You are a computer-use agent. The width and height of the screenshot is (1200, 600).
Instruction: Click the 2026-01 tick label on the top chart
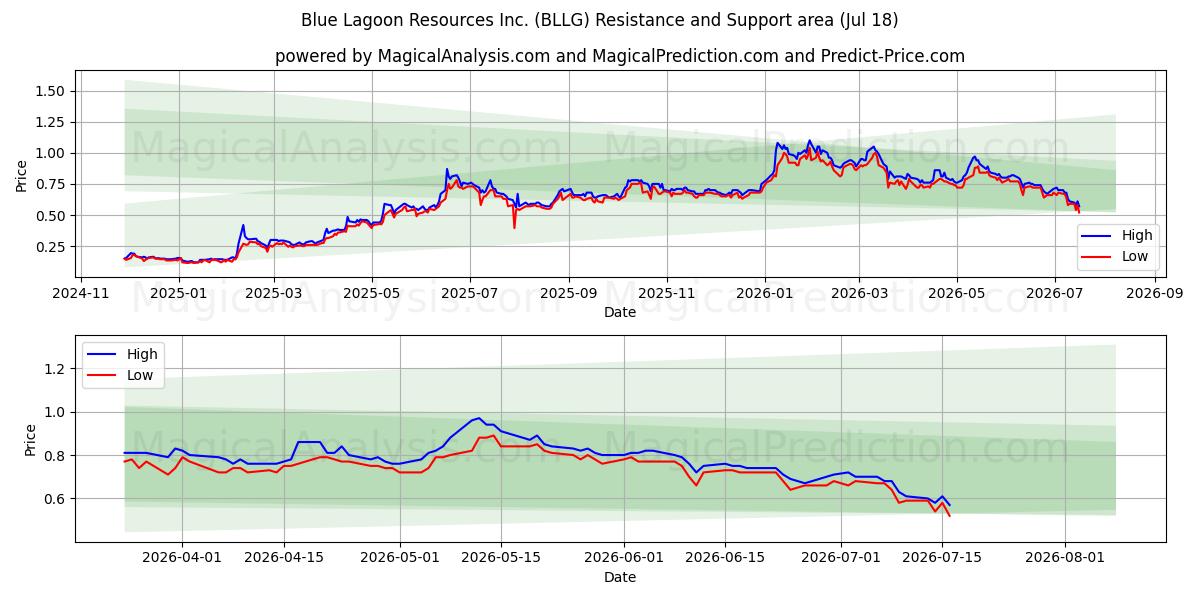(x=765, y=294)
